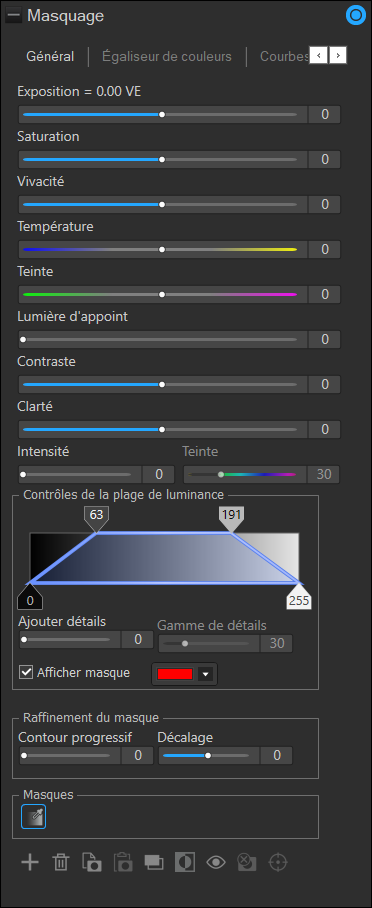Click the Température slider track
Viewport: 372px width, 908px height.
[x=160, y=250]
